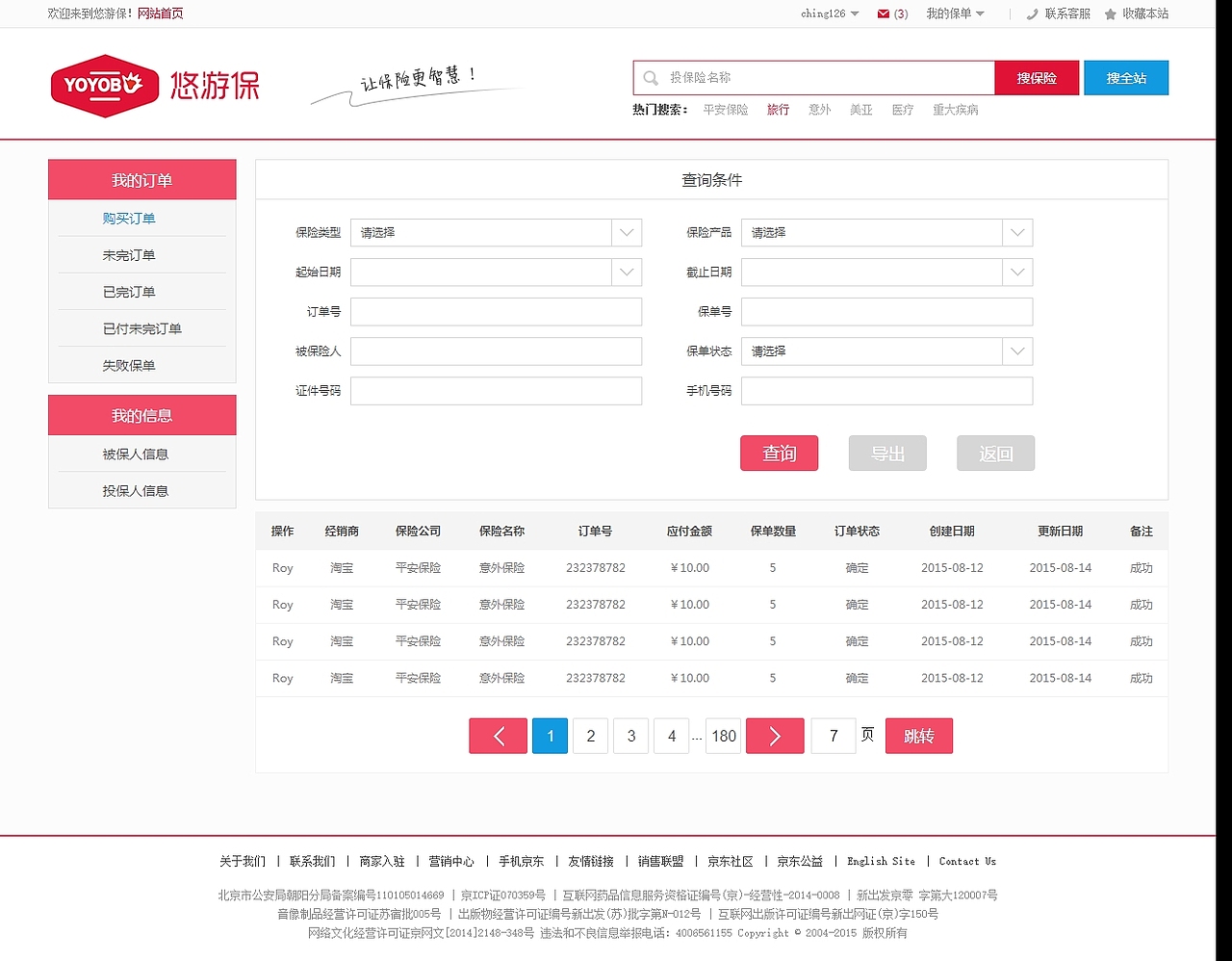This screenshot has width=1232, height=961.
Task: Click hot search term 美亚
Action: (860, 110)
